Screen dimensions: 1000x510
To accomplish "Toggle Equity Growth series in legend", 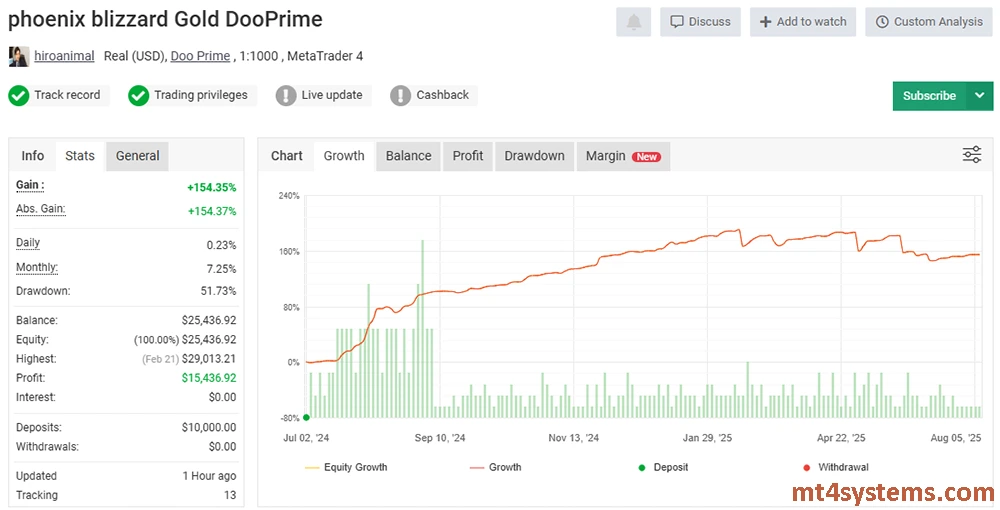I will tap(345, 467).
